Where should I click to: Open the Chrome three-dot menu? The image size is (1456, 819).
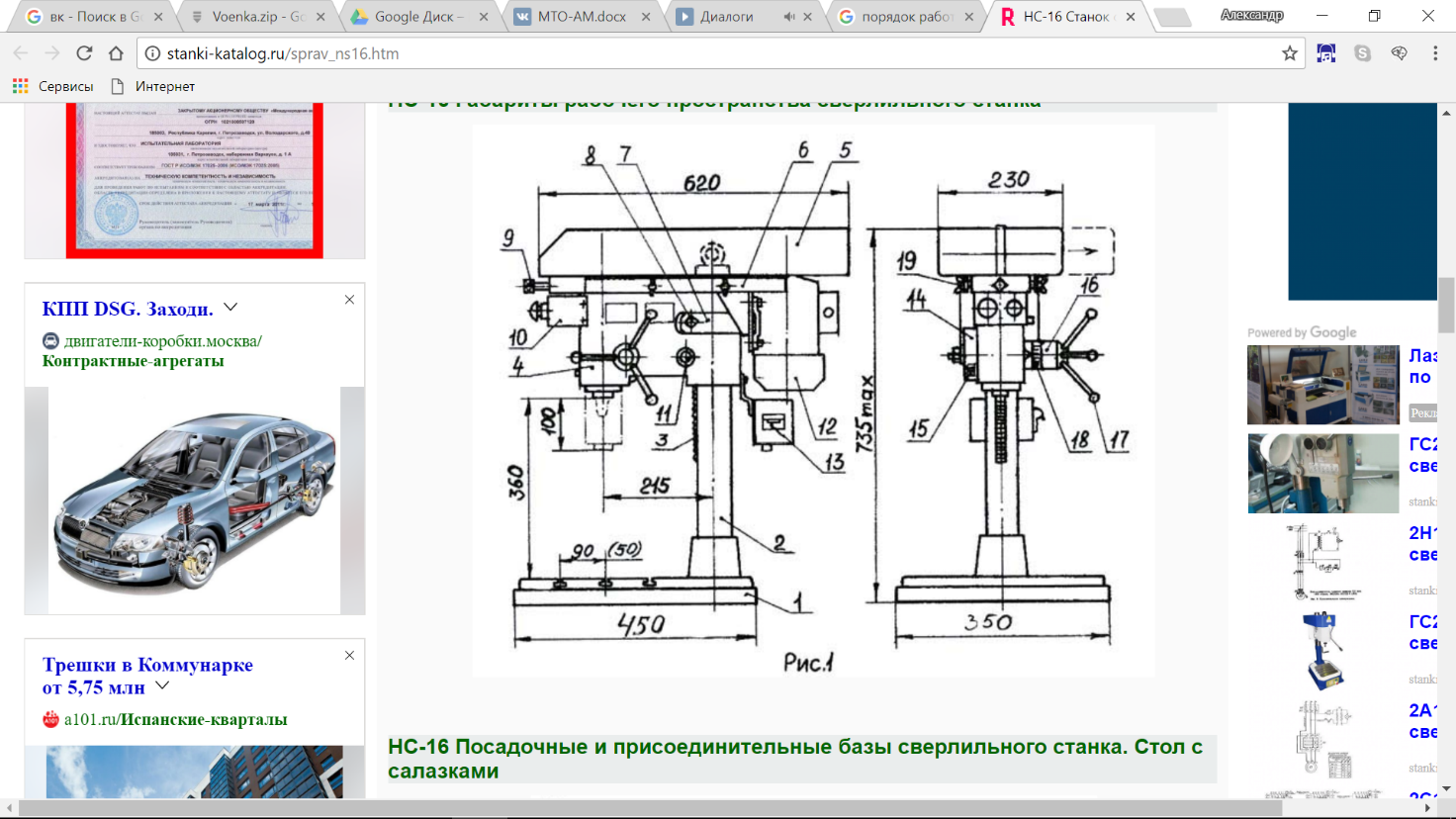pyautogui.click(x=1435, y=53)
